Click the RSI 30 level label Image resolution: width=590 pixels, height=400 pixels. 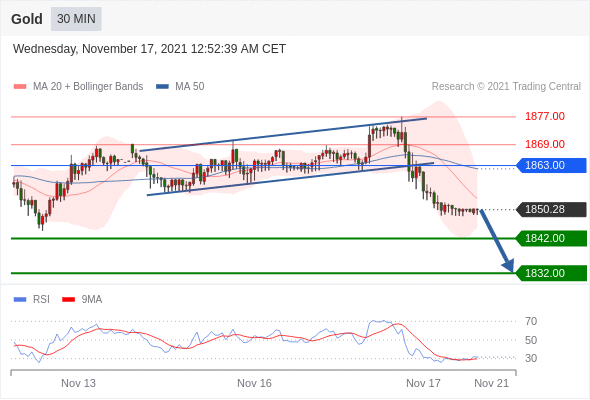pyautogui.click(x=531, y=358)
